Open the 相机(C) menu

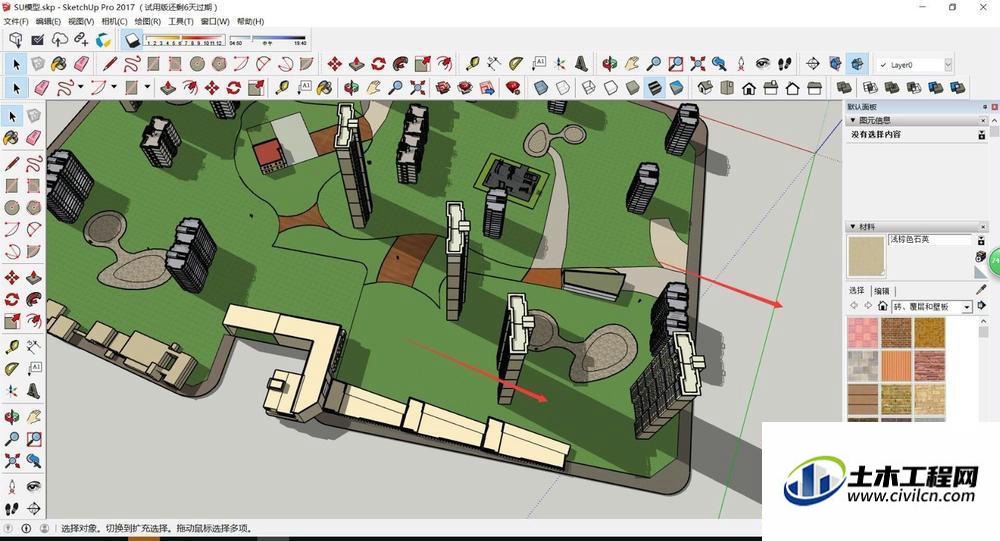(x=114, y=21)
